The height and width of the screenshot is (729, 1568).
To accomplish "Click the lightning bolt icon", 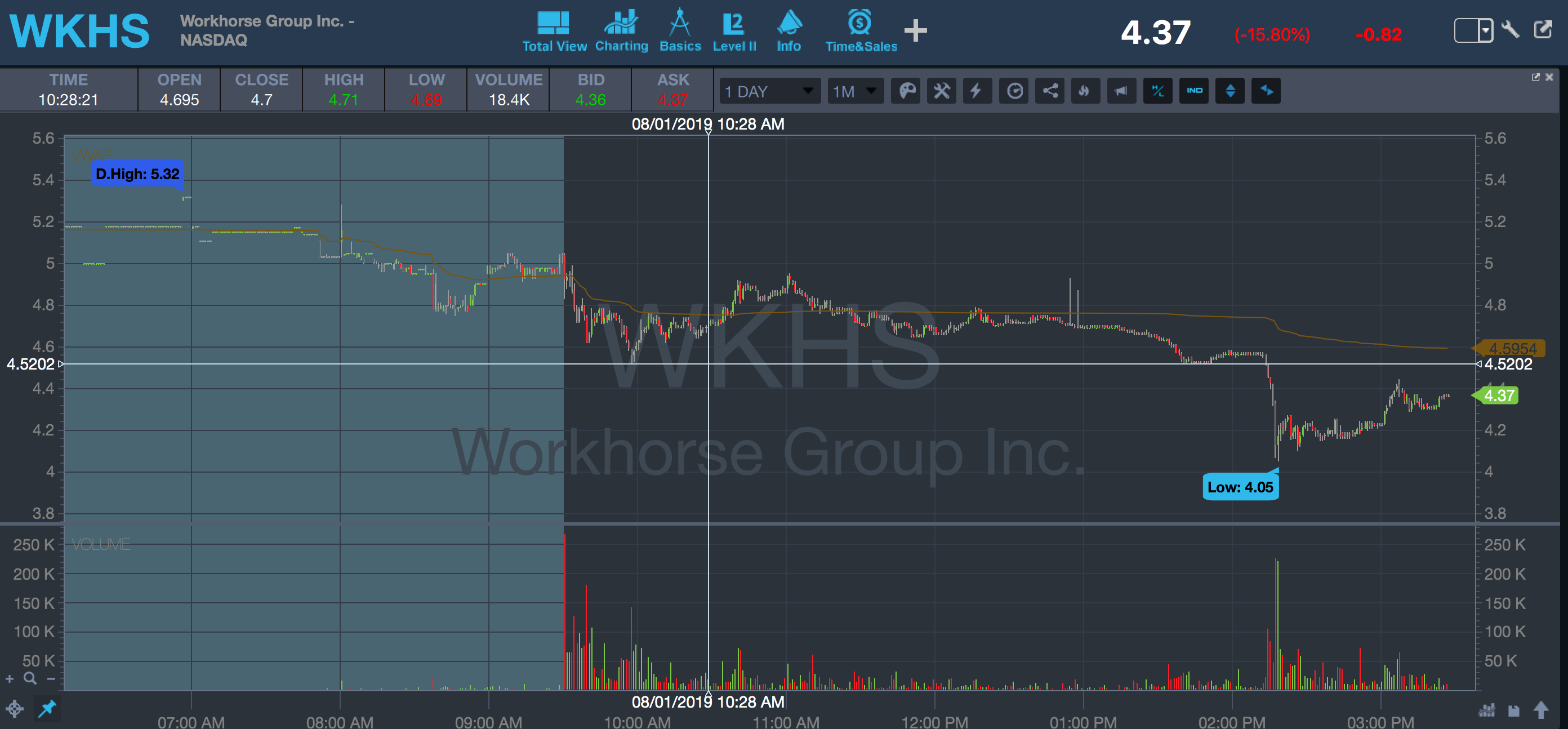I will click(977, 91).
